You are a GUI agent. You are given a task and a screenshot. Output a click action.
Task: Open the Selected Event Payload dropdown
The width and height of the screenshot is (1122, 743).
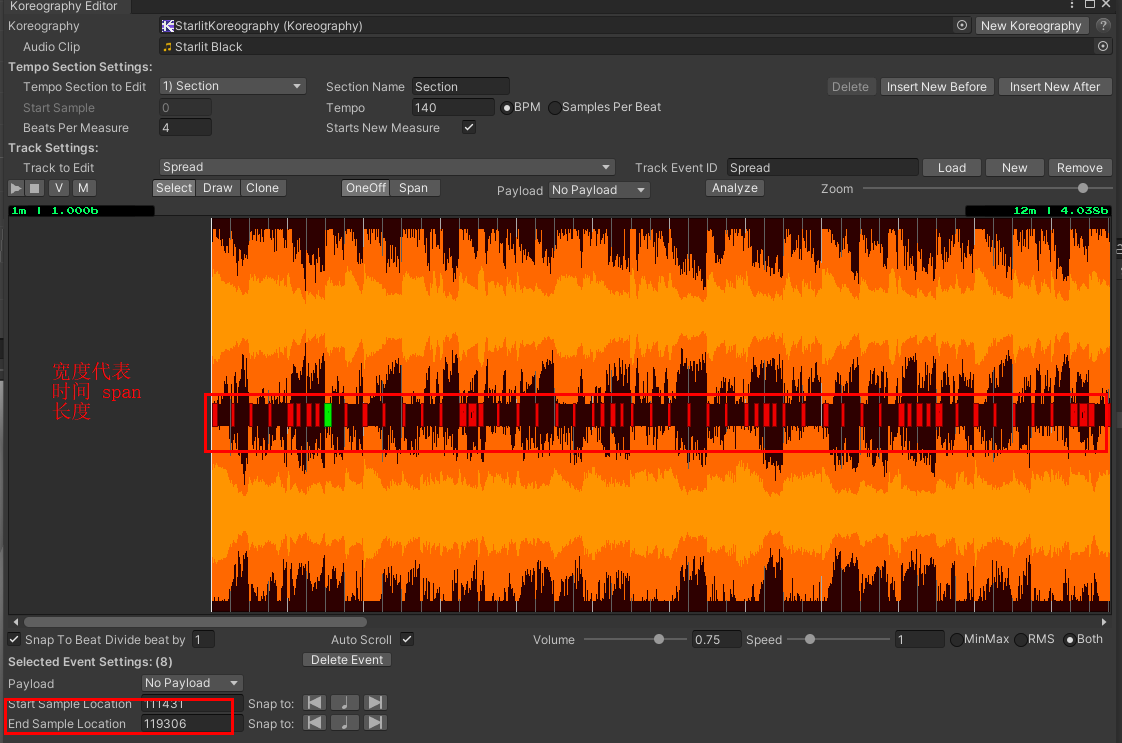click(x=192, y=683)
